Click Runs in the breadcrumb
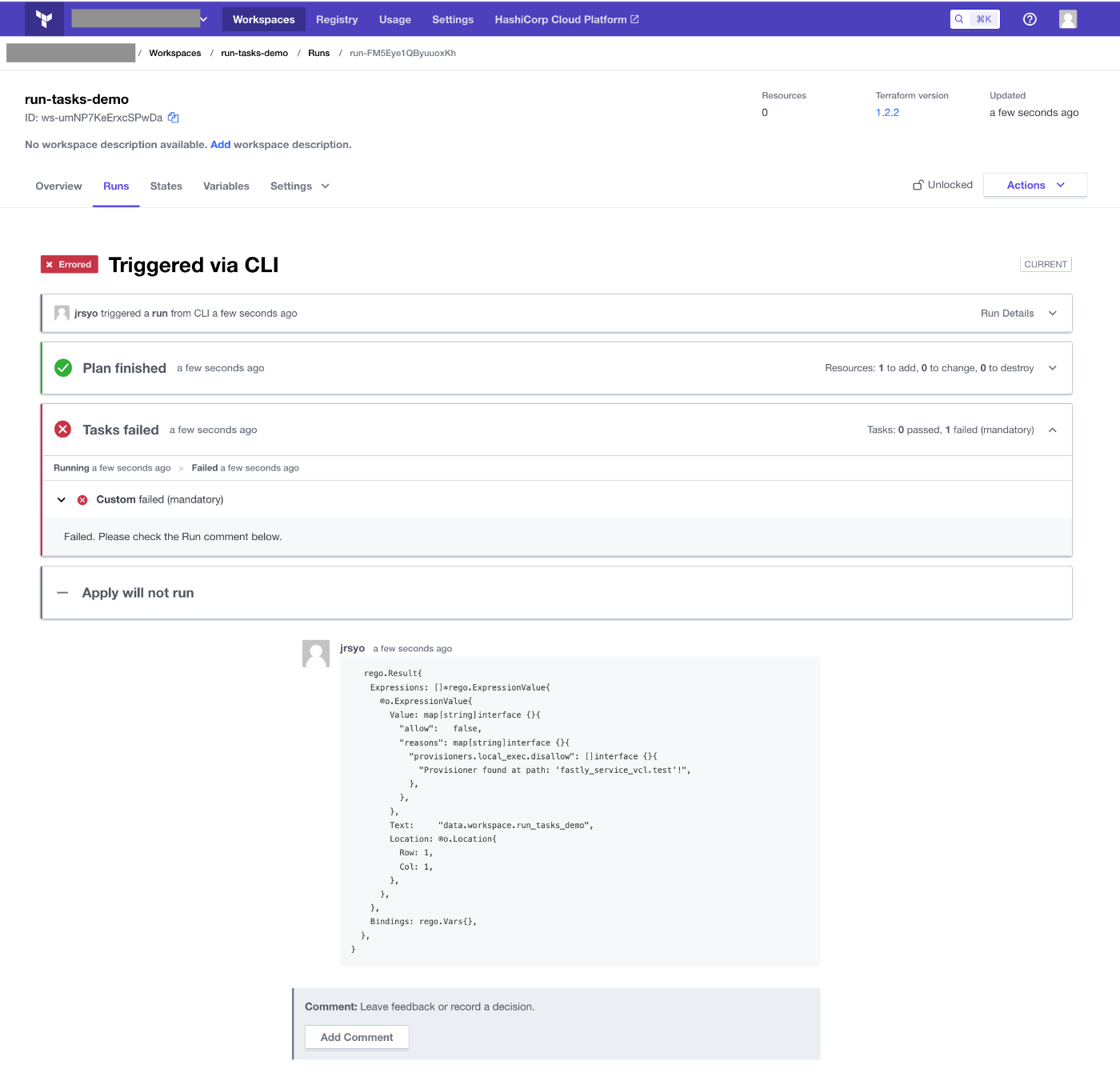Screen dimensions: 1120x1089 (x=319, y=54)
